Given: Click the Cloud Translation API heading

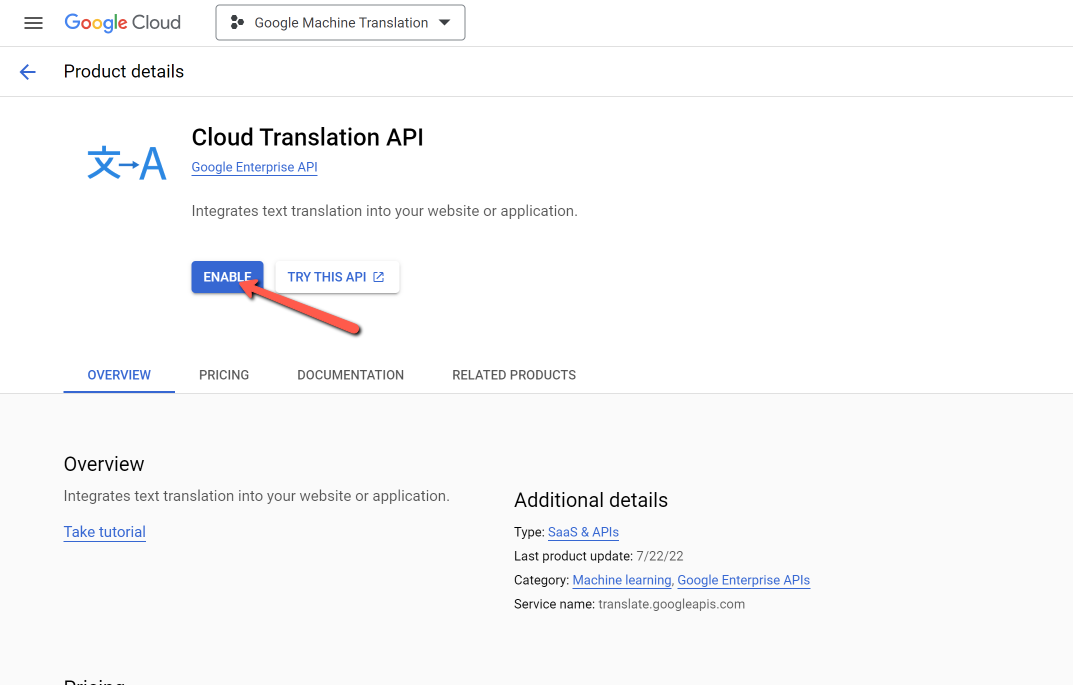Looking at the screenshot, I should (x=307, y=138).
